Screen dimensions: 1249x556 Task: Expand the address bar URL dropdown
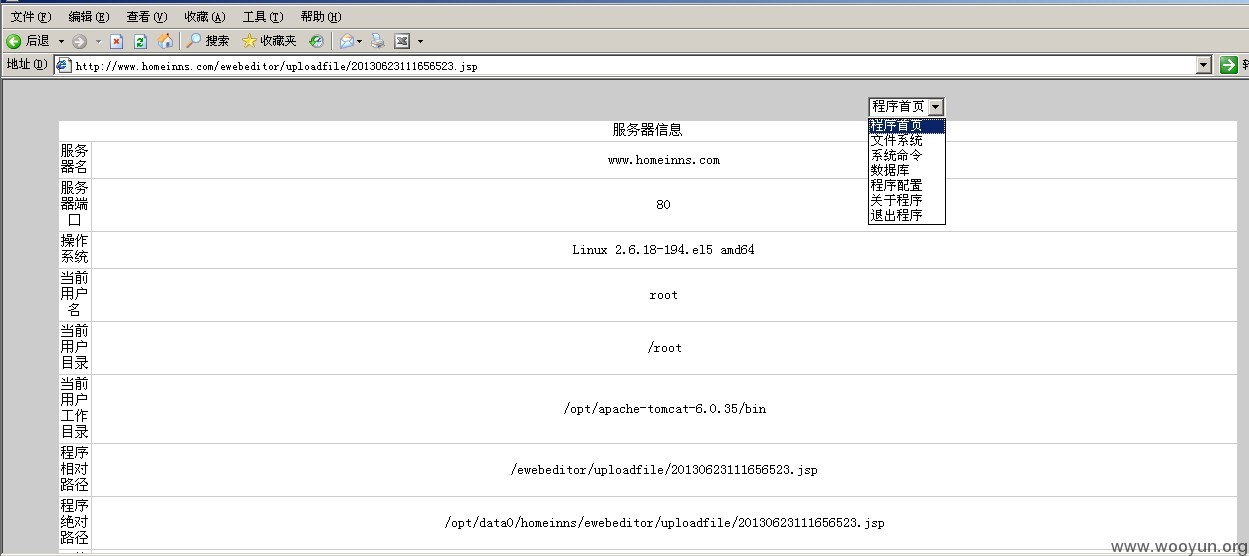tap(1204, 65)
